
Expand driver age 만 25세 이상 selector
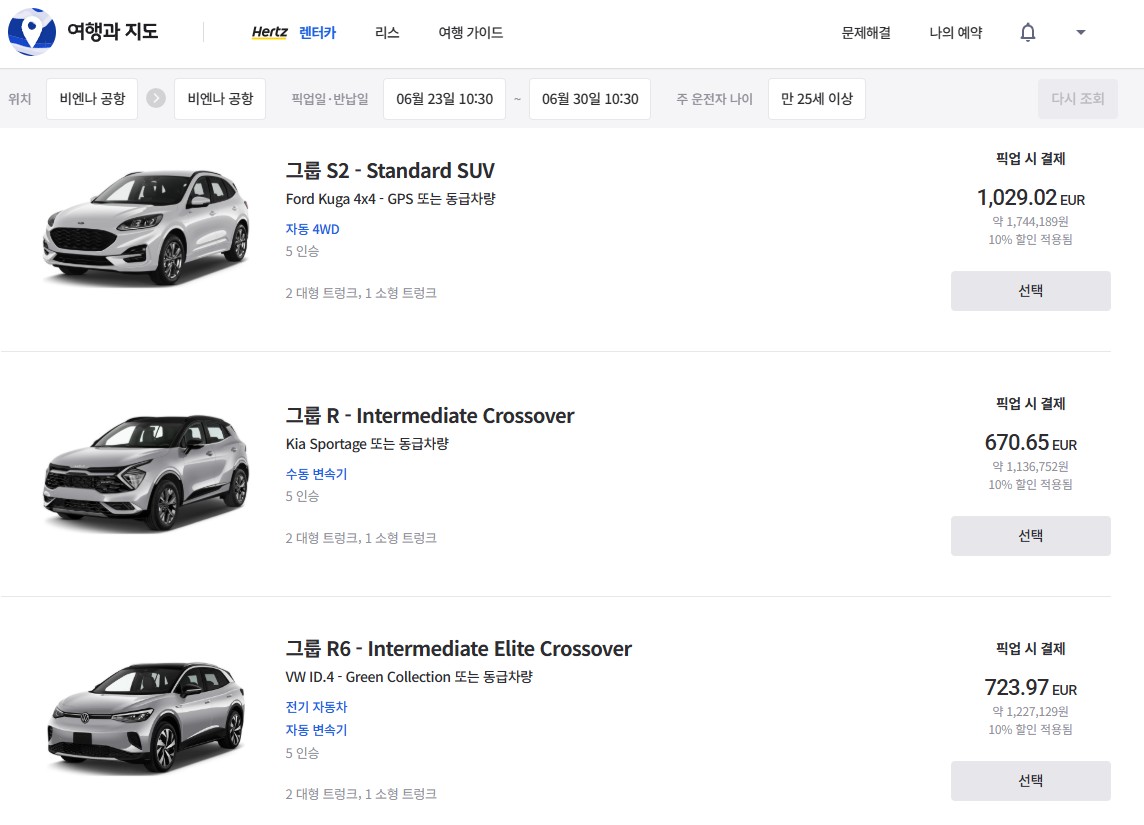817,99
